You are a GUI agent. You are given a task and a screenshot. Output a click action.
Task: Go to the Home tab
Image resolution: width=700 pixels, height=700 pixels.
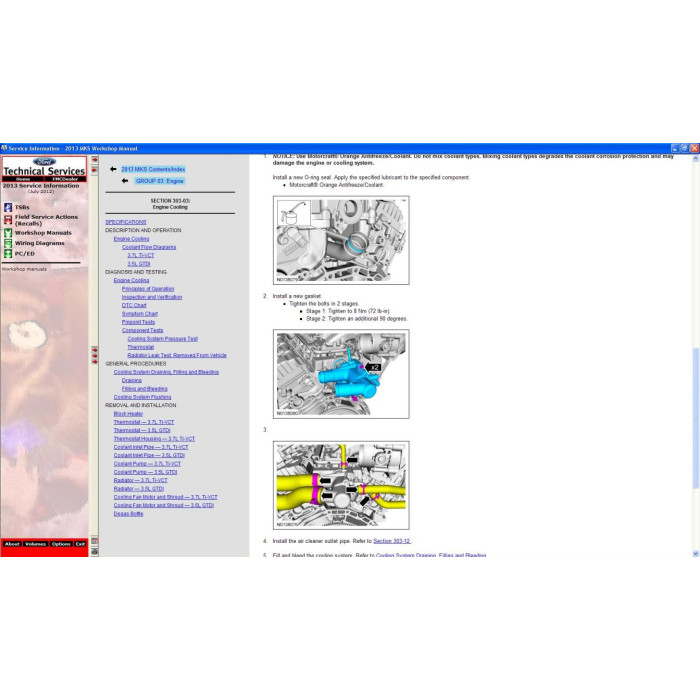(23, 179)
